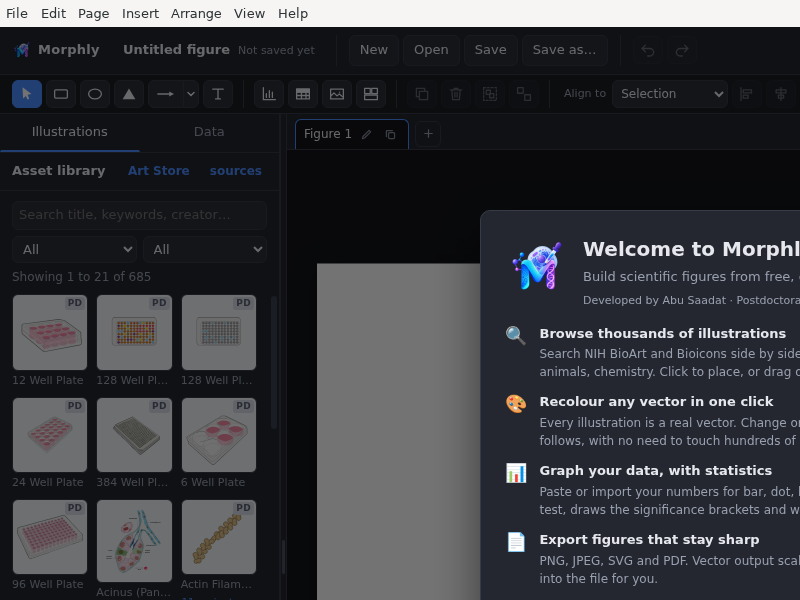Open the second All filter dropdown
This screenshot has height=600, width=800.
[205, 249]
